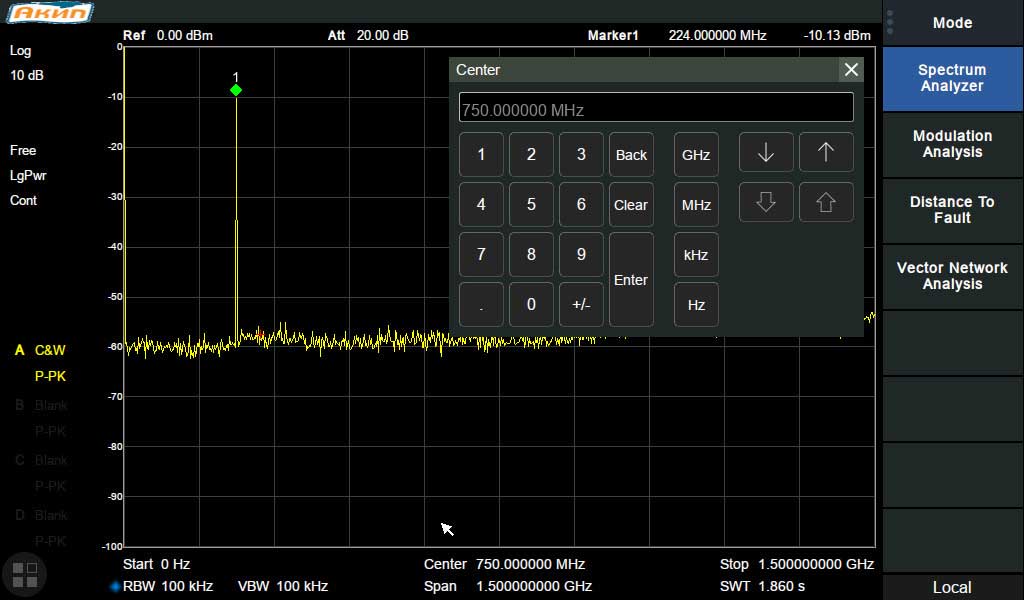Select Modulation Analysis mode
The height and width of the screenshot is (600, 1024).
click(952, 144)
